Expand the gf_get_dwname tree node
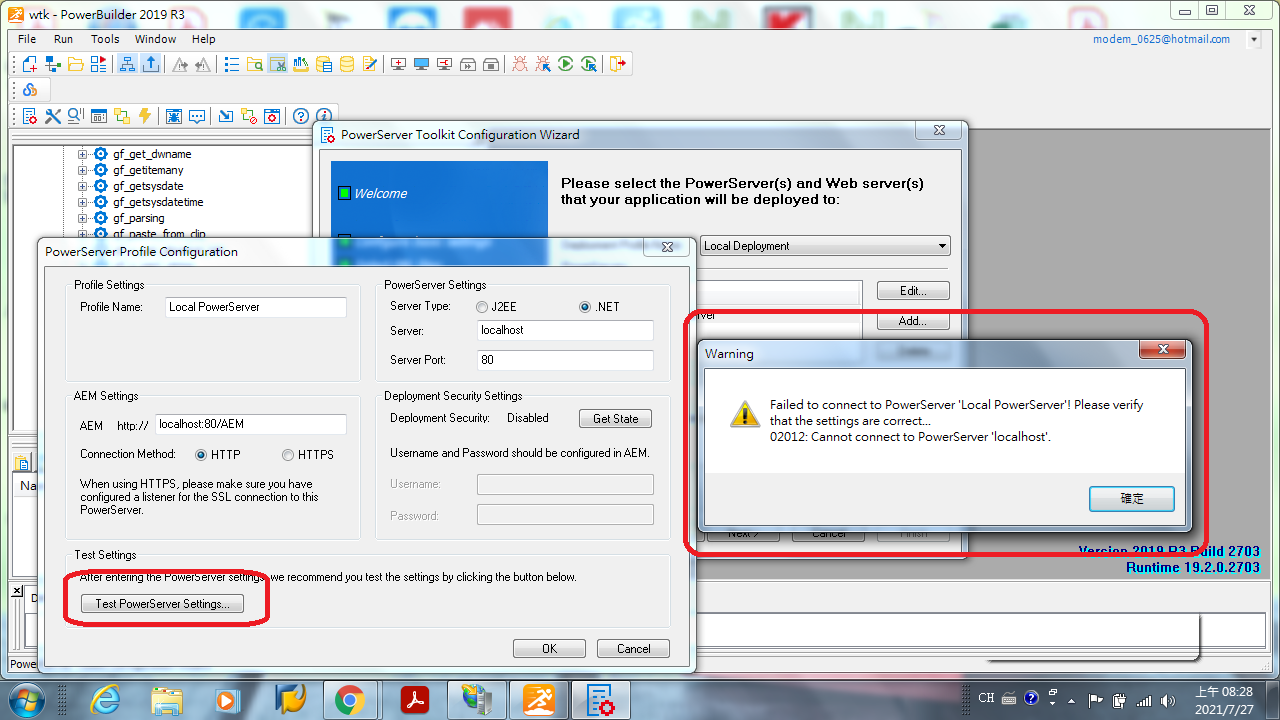 click(x=83, y=154)
